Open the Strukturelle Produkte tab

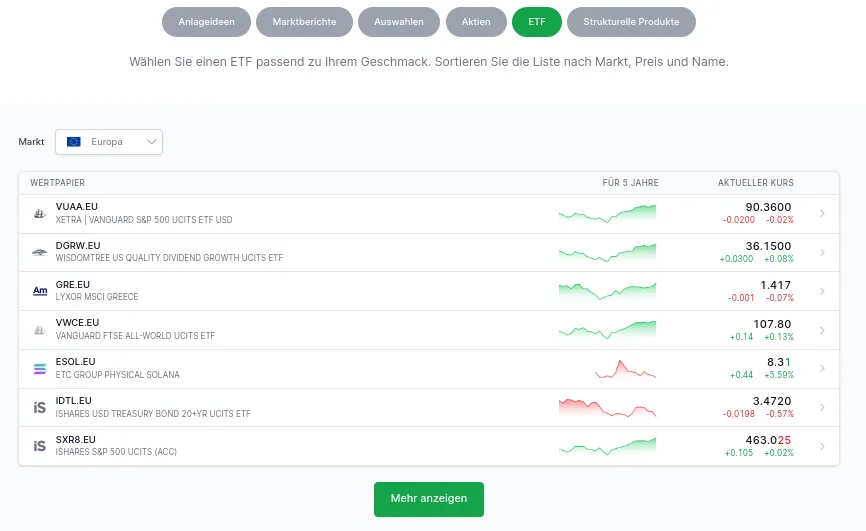tap(631, 22)
